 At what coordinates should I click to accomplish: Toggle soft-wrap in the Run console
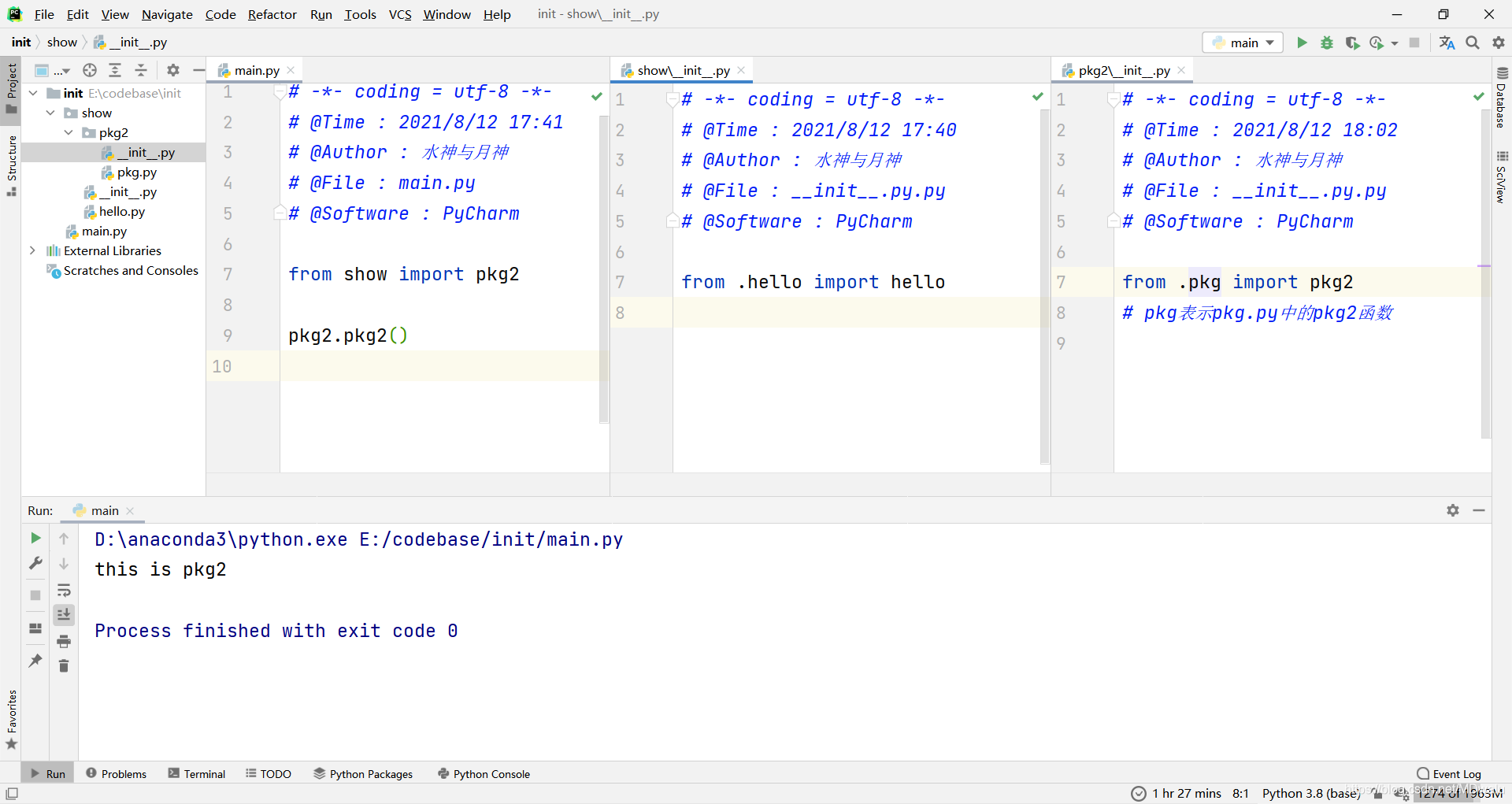[x=64, y=590]
